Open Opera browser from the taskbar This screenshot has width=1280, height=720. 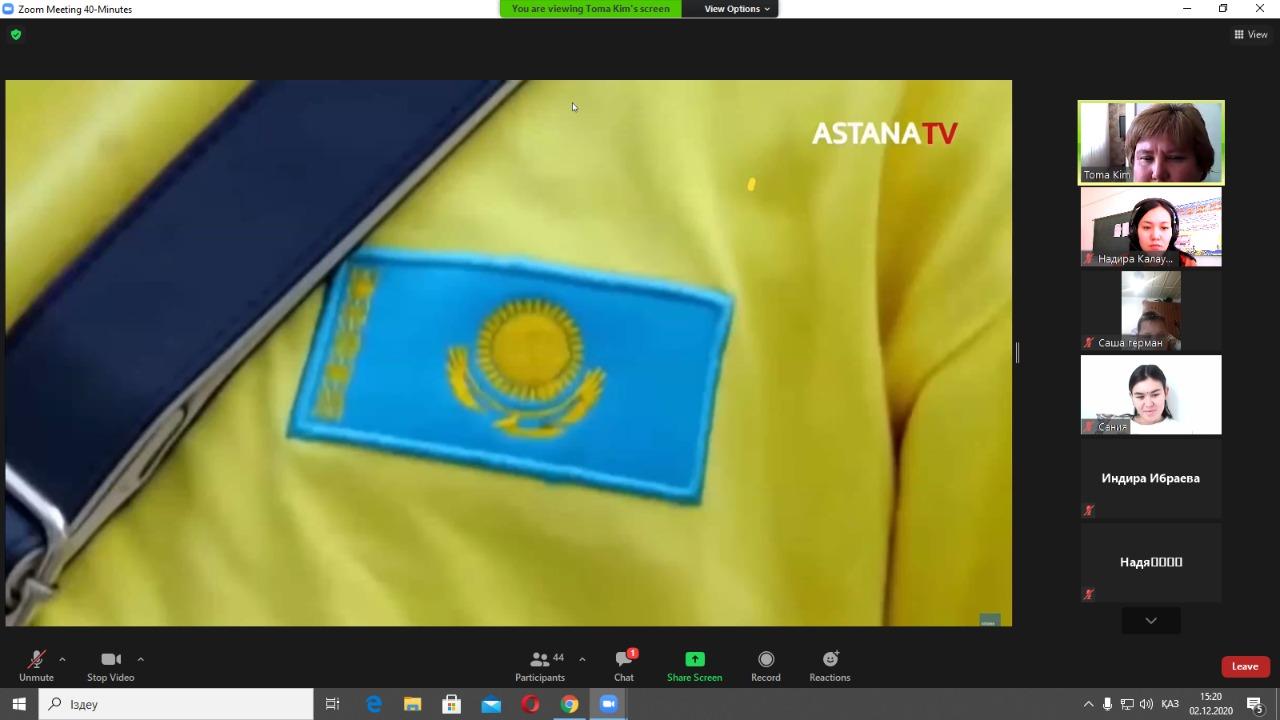pyautogui.click(x=530, y=704)
